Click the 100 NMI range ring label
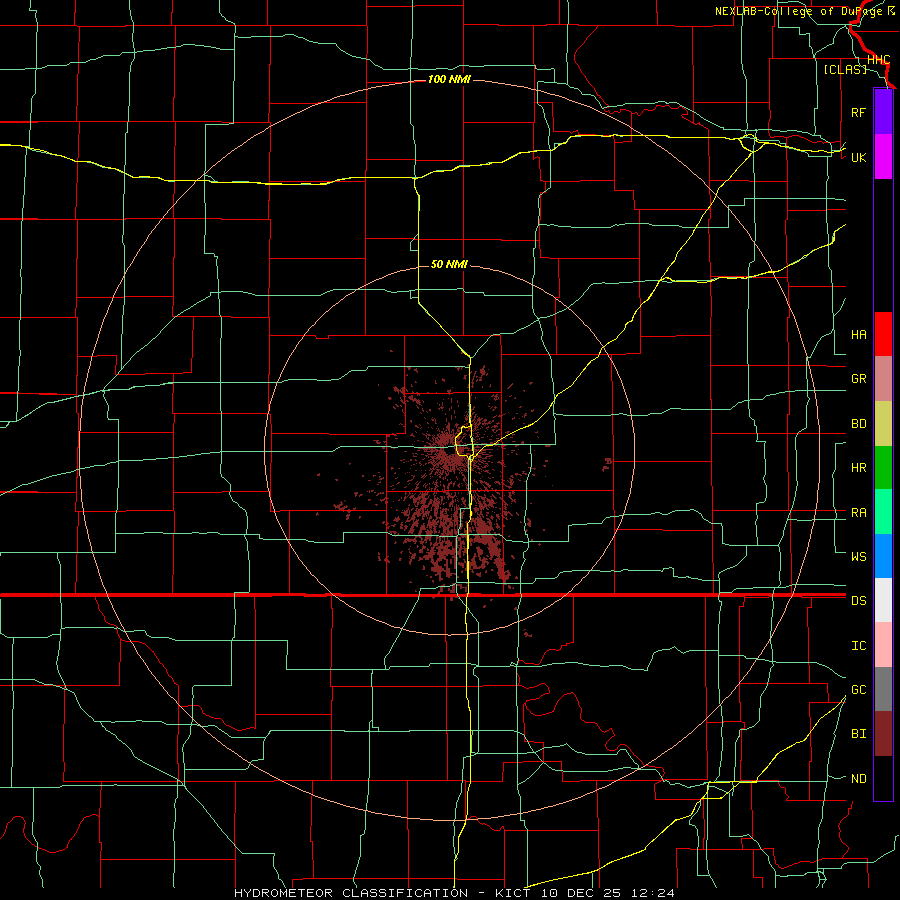 (449, 79)
